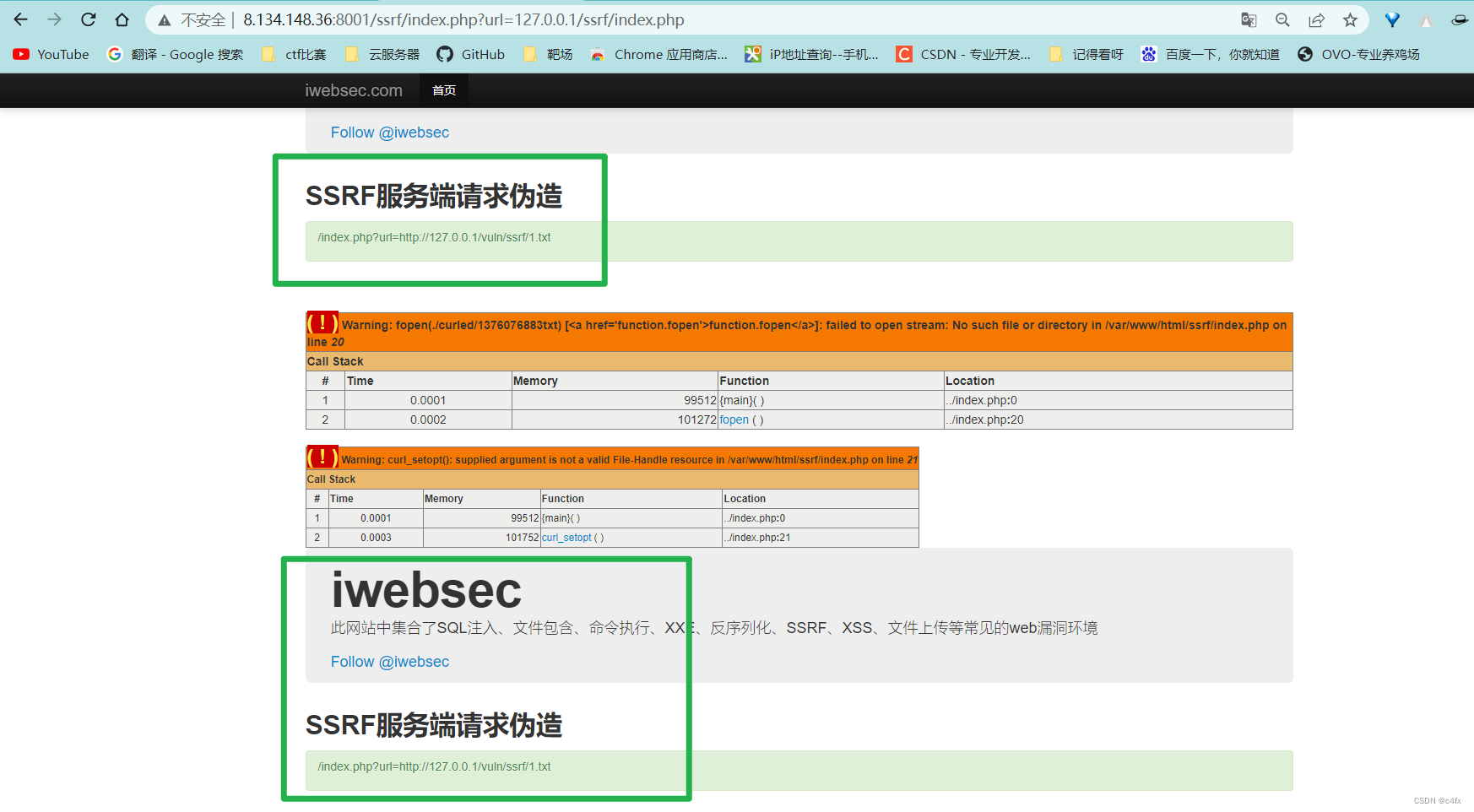
Task: Click the ../index.php:21 location cell
Action: pos(821,538)
